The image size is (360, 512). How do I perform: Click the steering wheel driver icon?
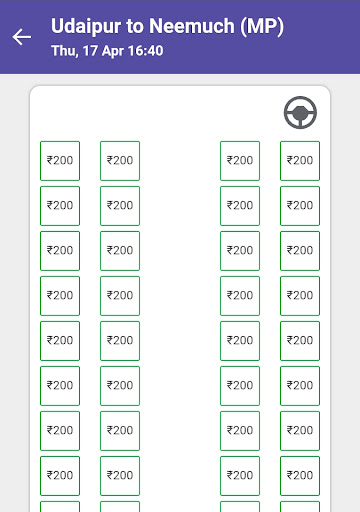(300, 112)
